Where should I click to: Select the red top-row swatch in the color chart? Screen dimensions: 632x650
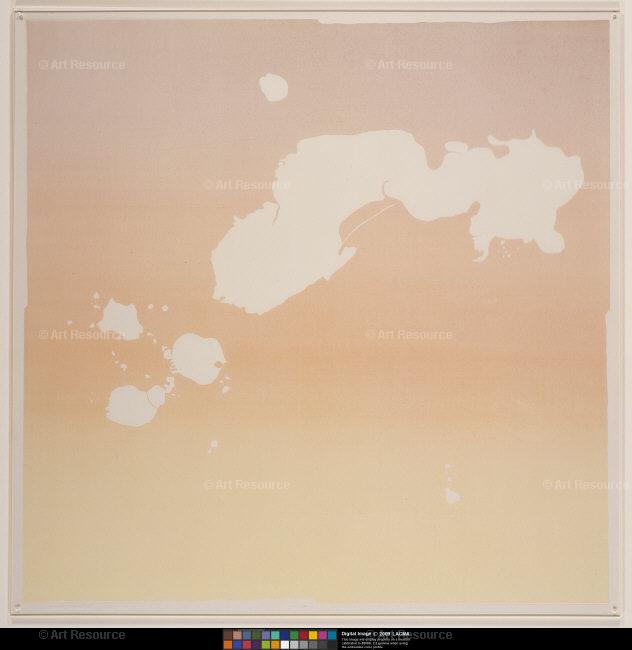[304, 635]
